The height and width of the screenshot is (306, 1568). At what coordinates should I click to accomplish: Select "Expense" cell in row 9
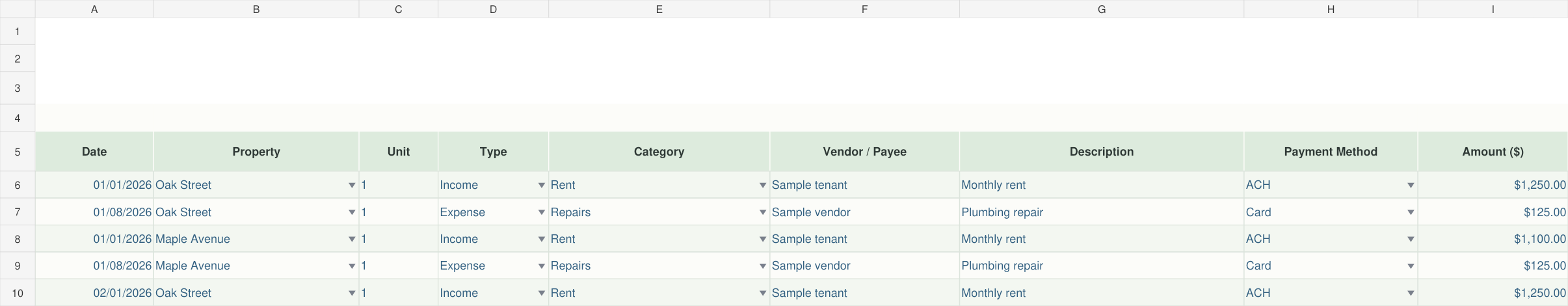pos(494,266)
